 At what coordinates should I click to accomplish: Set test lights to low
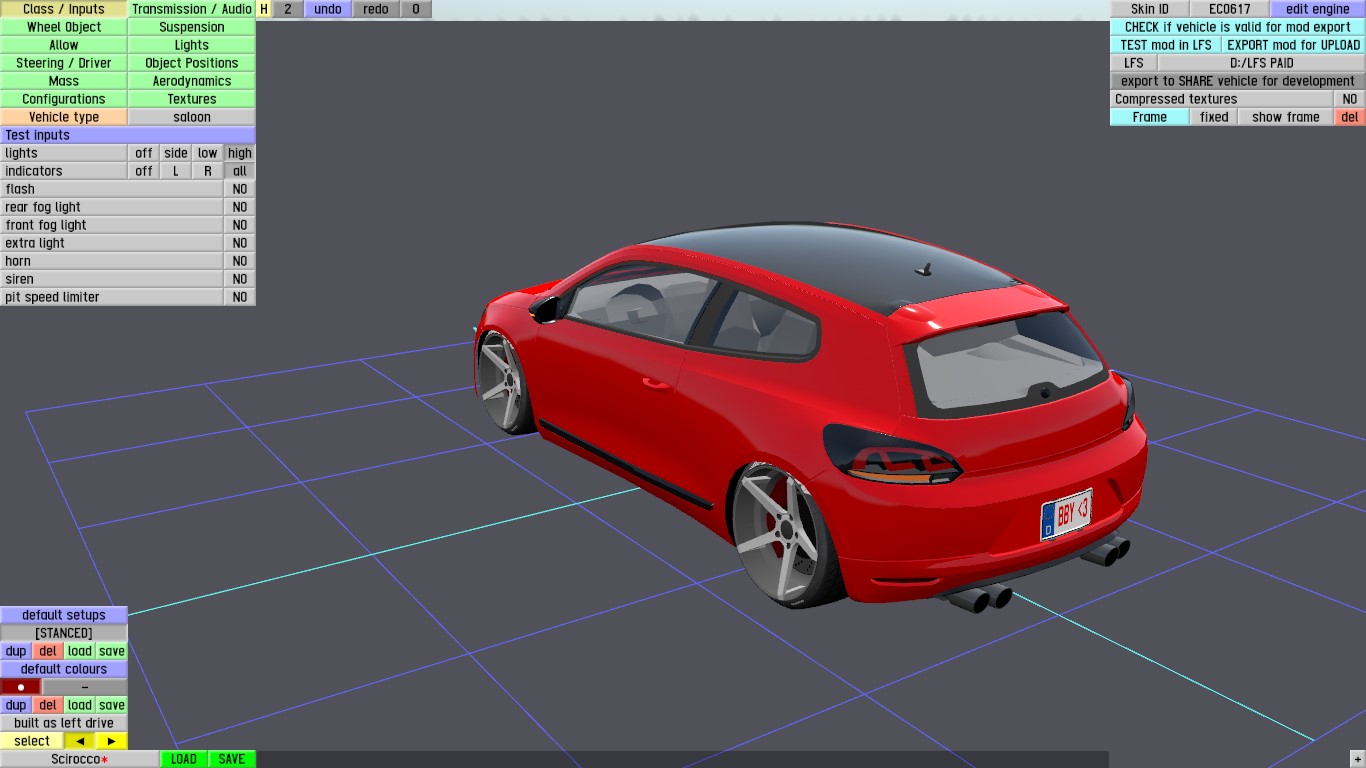[208, 153]
